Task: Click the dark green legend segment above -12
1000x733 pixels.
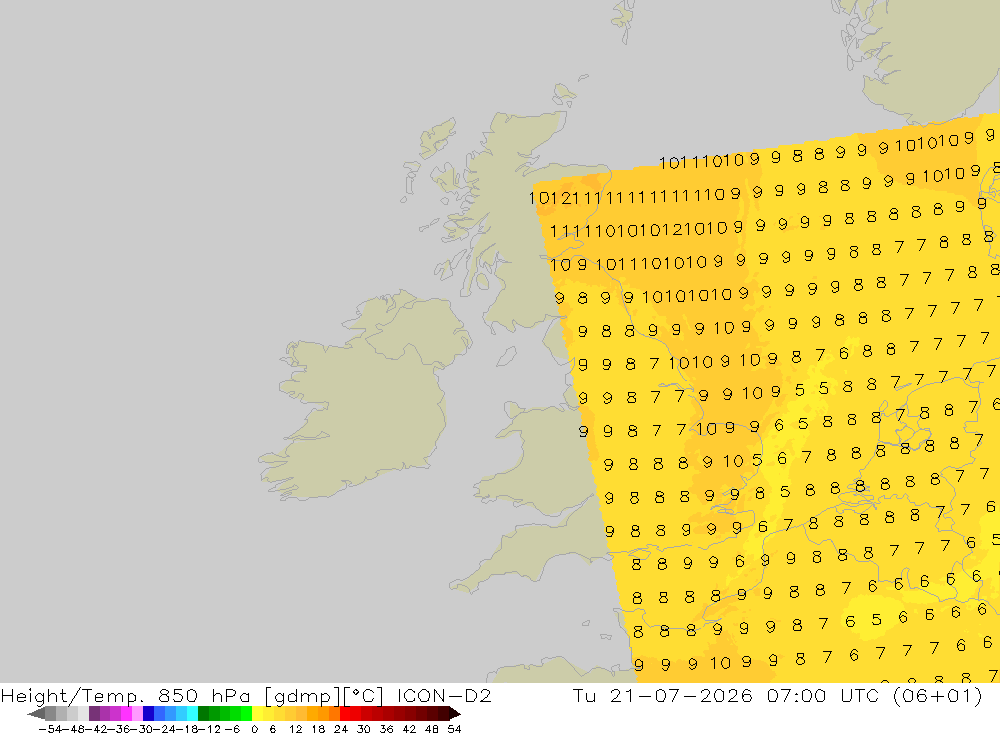Action: pos(203,713)
